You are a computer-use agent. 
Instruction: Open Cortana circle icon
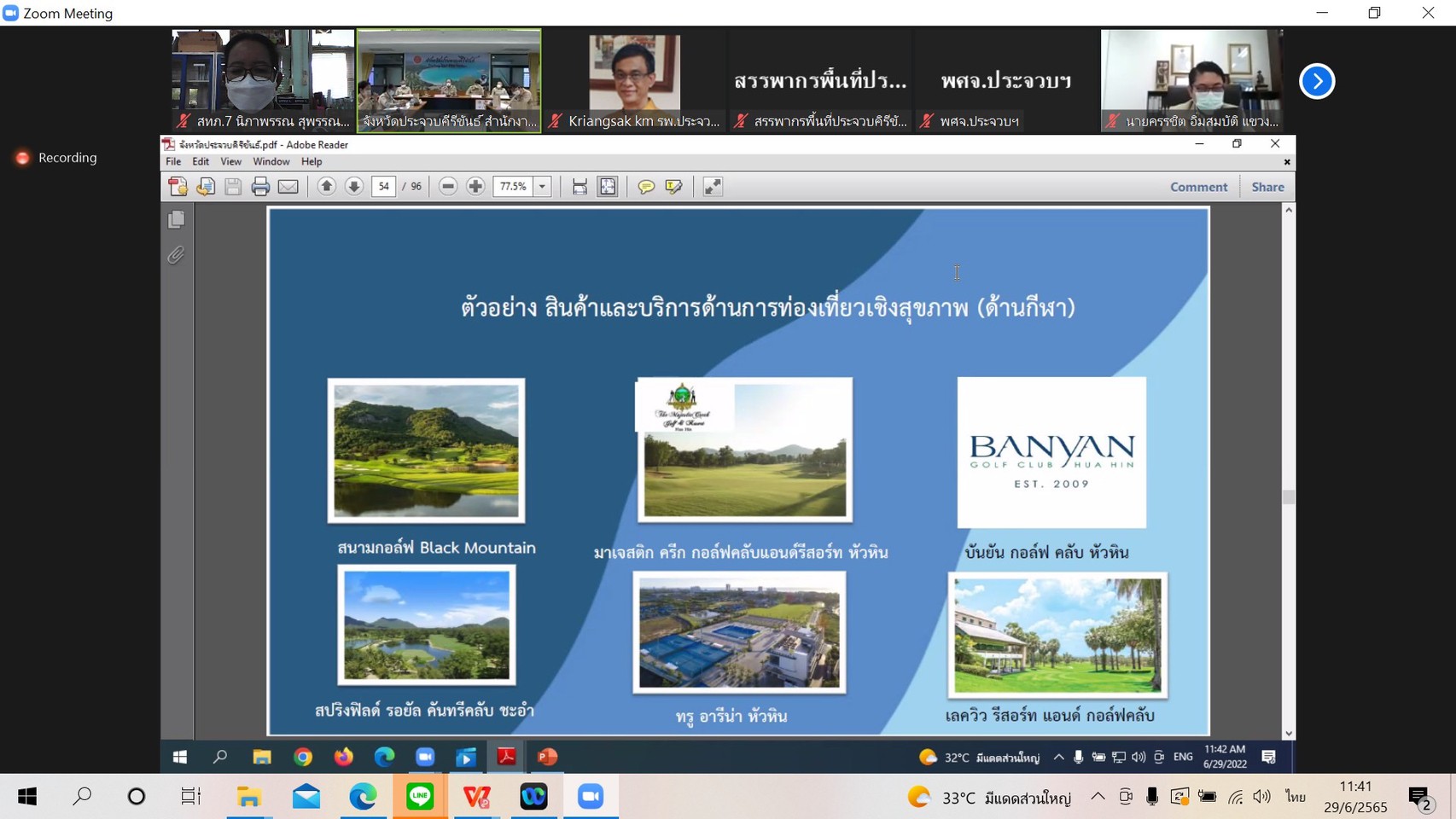(137, 797)
